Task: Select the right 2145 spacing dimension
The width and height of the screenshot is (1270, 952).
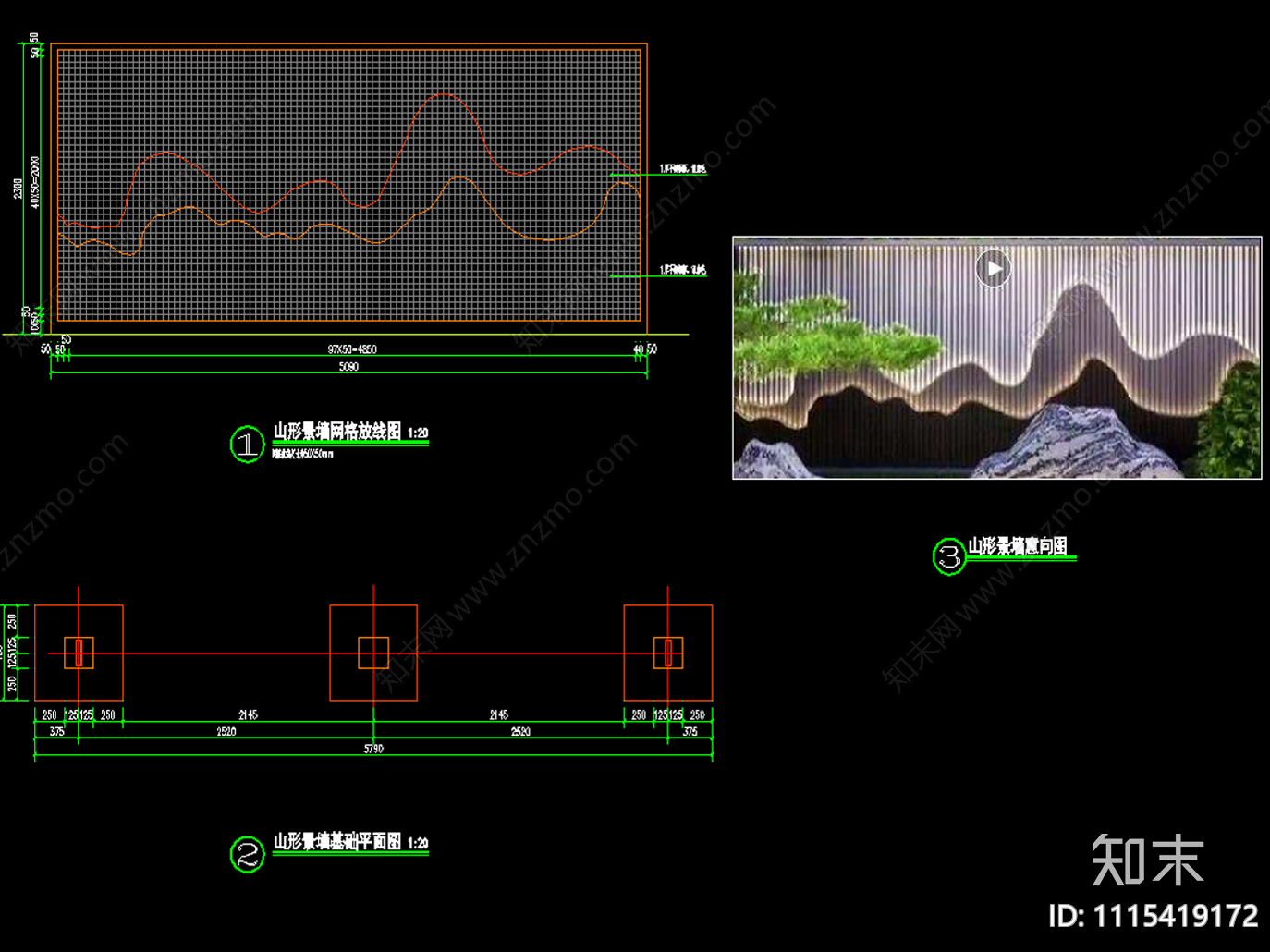Action: [x=499, y=714]
